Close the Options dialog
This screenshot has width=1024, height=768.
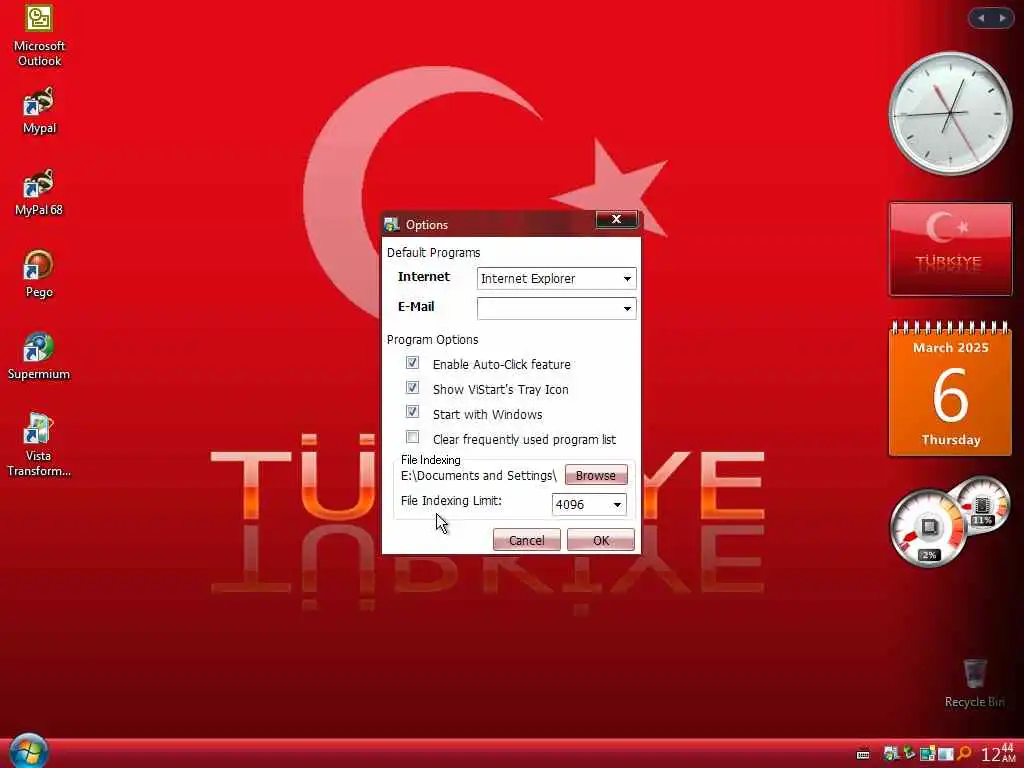[616, 219]
